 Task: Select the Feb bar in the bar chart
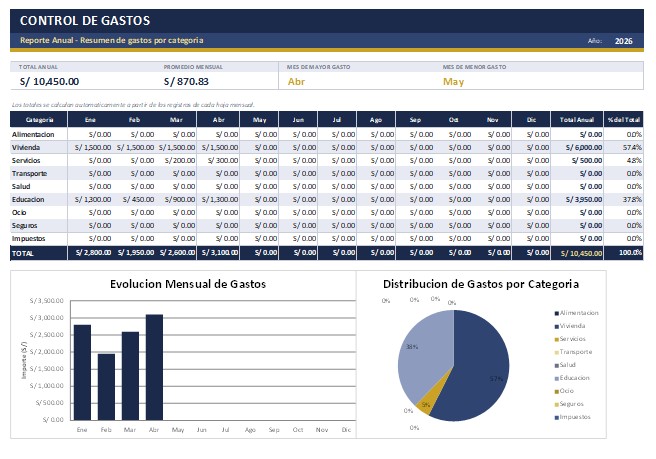point(106,387)
